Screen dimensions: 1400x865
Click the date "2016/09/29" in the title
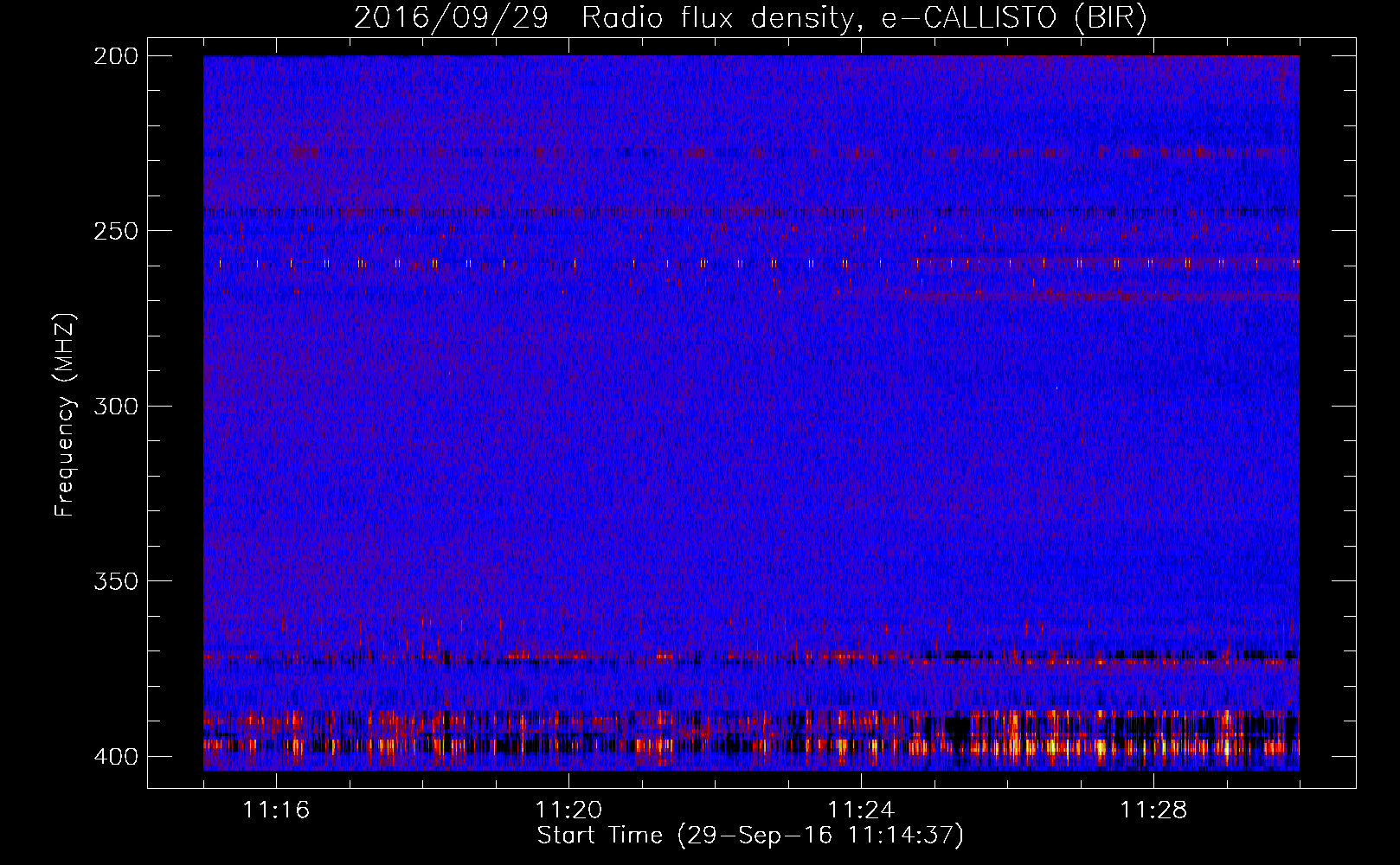[x=451, y=18]
